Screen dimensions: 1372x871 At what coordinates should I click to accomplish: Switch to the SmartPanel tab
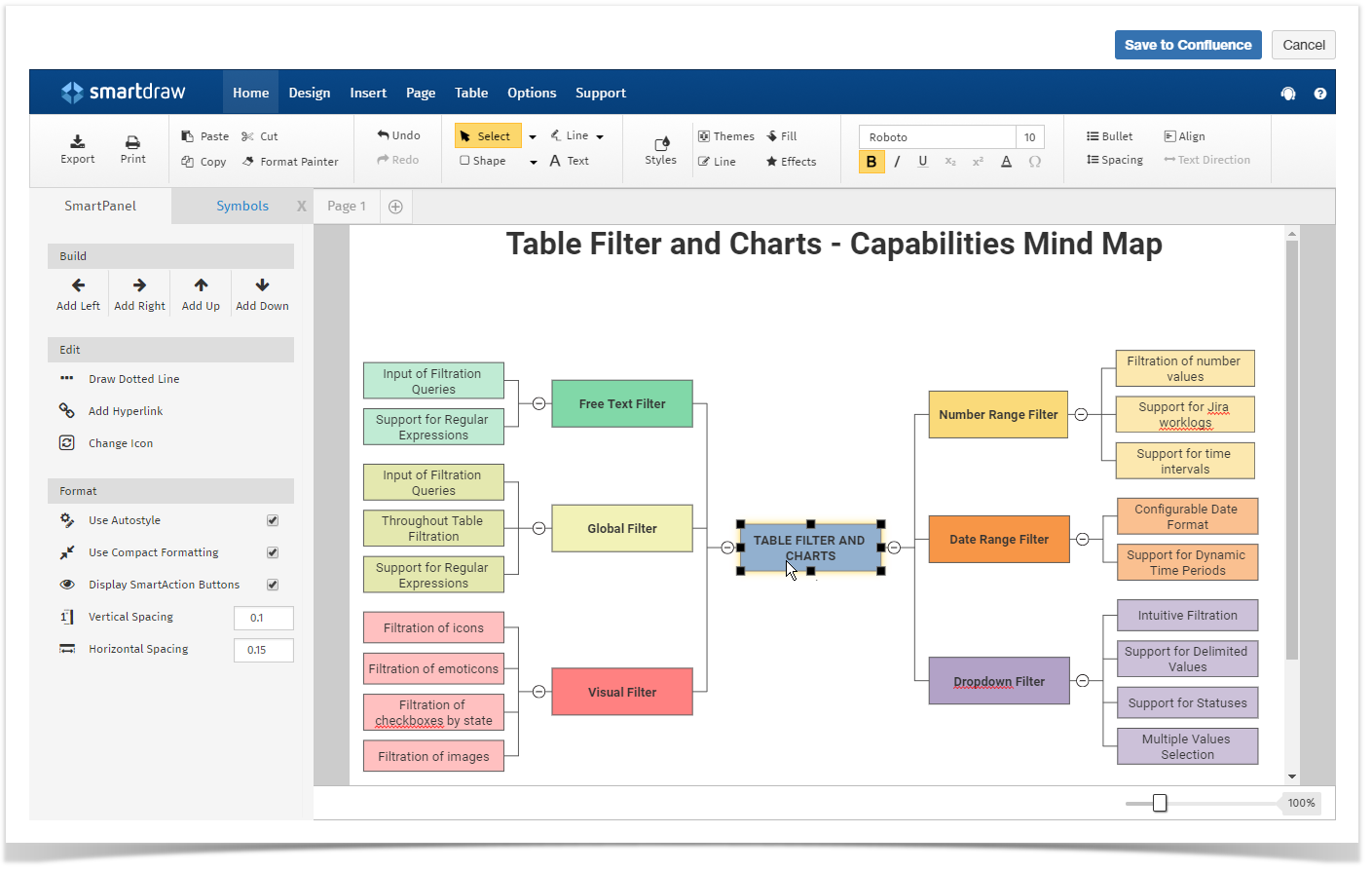pyautogui.click(x=100, y=206)
